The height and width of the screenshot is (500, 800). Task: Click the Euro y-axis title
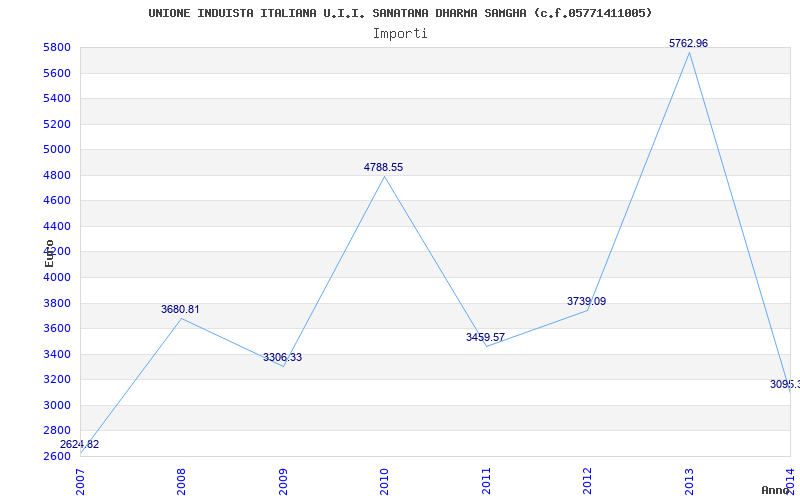(49, 254)
